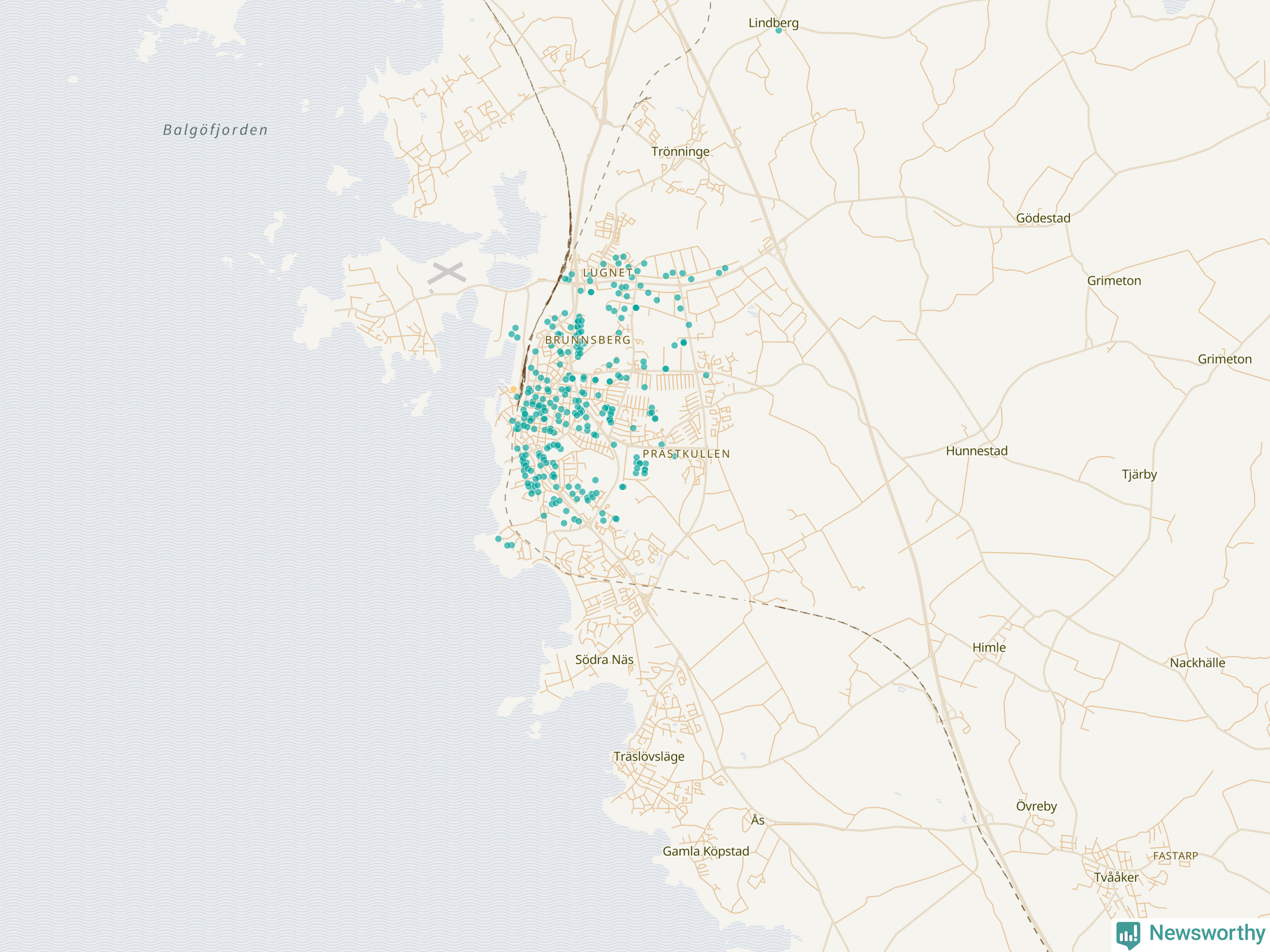Click the teal dot at Lindberg

(778, 30)
